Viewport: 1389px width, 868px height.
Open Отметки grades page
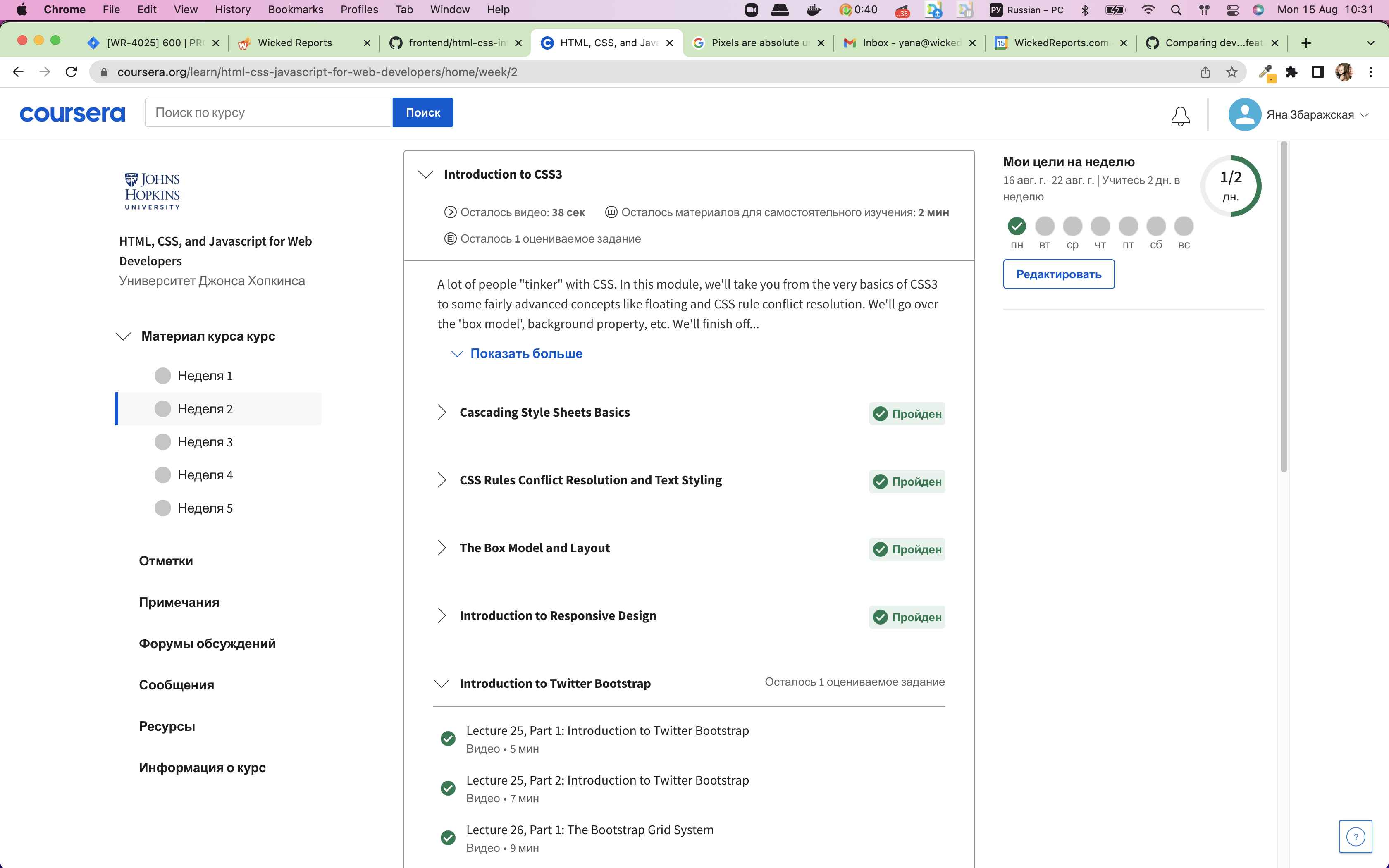point(166,561)
